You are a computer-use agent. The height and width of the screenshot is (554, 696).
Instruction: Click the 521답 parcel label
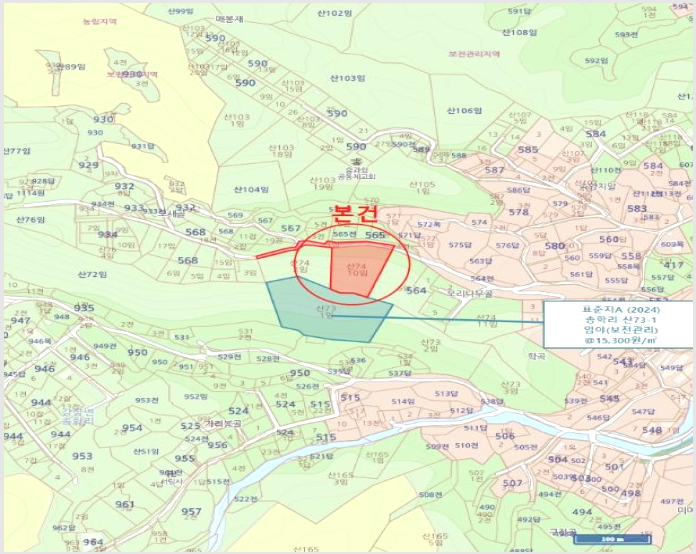(x=321, y=456)
